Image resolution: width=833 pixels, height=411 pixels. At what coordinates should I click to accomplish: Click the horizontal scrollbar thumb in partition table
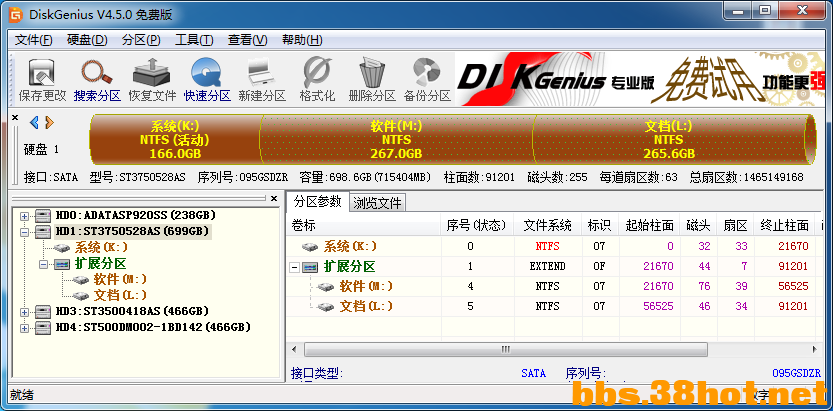click(505, 349)
